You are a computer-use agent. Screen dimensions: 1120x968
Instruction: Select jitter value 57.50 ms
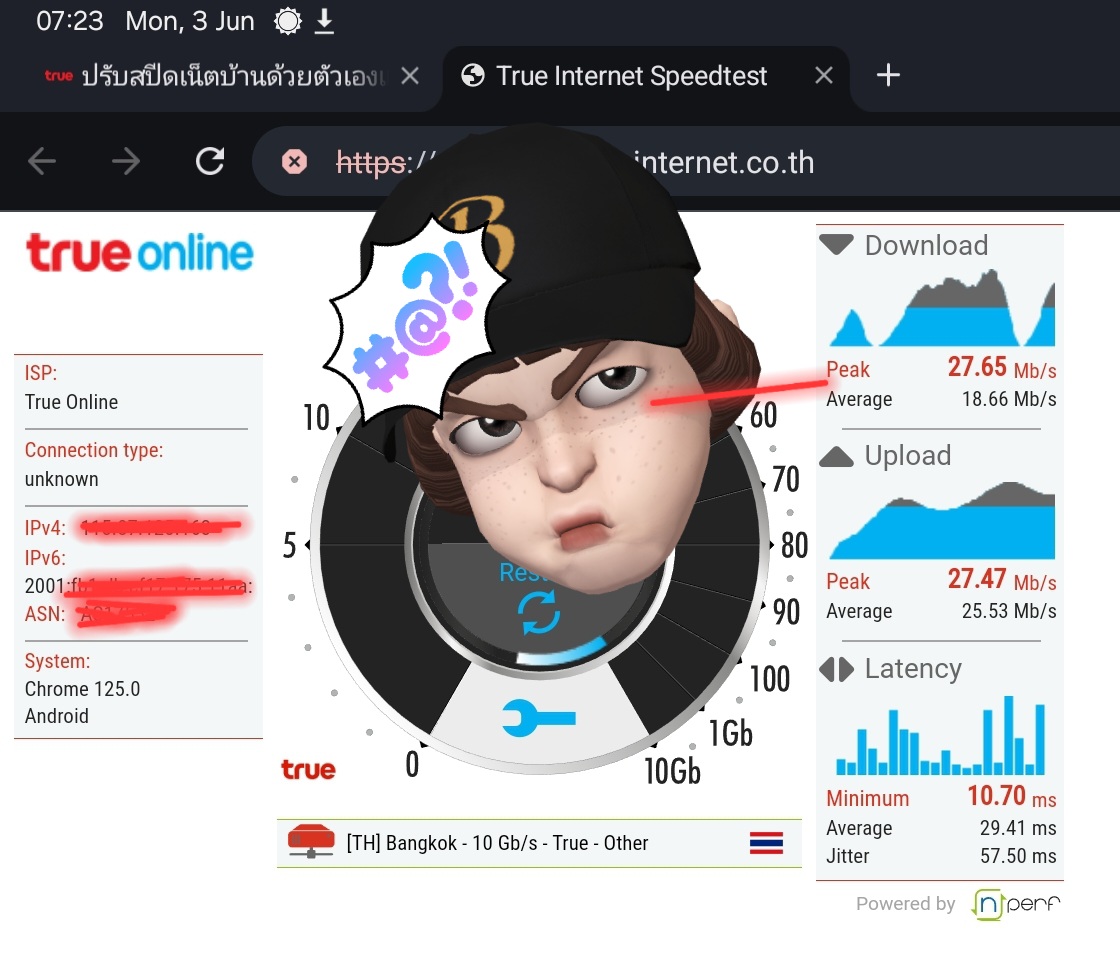tap(1018, 856)
